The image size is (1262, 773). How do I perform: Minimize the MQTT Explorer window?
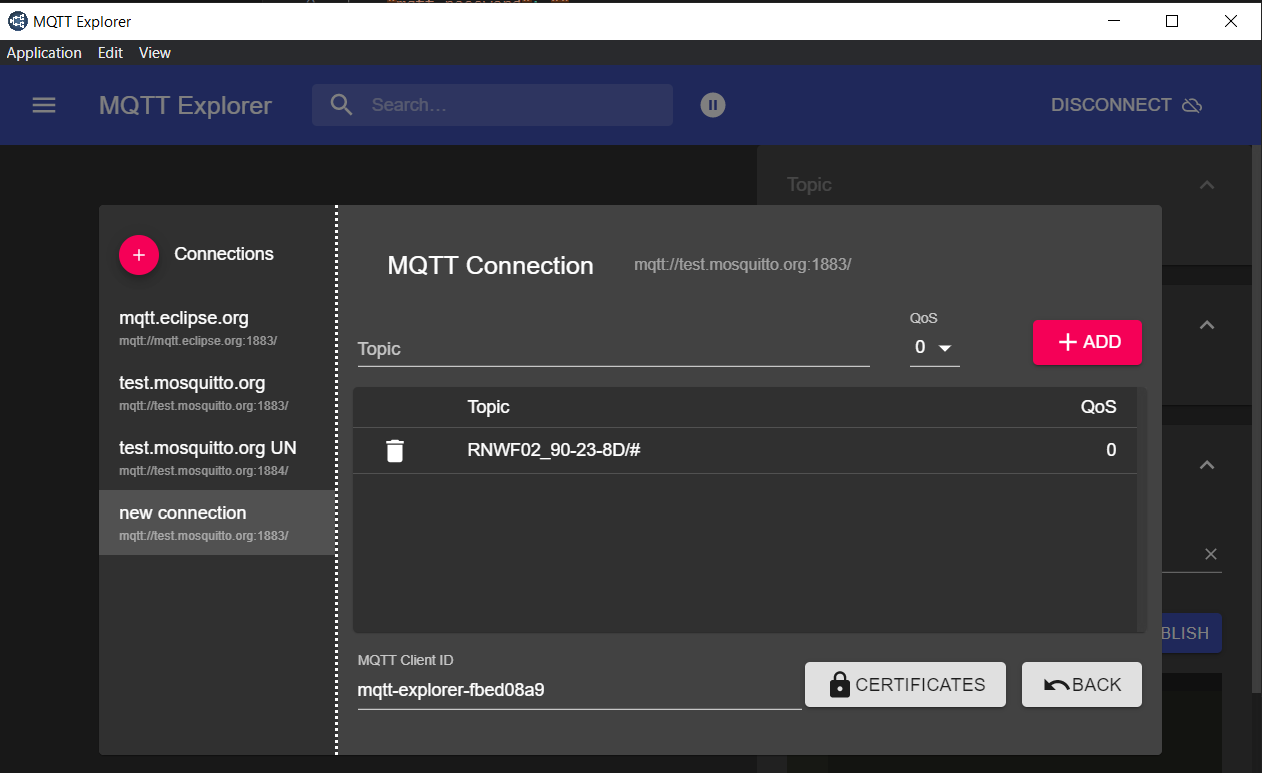(x=1113, y=21)
